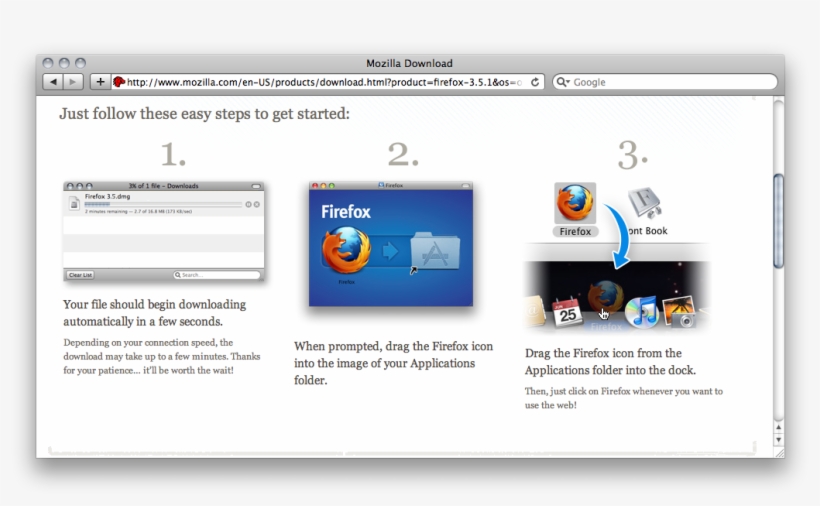
Task: Click the step 2 Firefox installer image
Action: pyautogui.click(x=391, y=244)
